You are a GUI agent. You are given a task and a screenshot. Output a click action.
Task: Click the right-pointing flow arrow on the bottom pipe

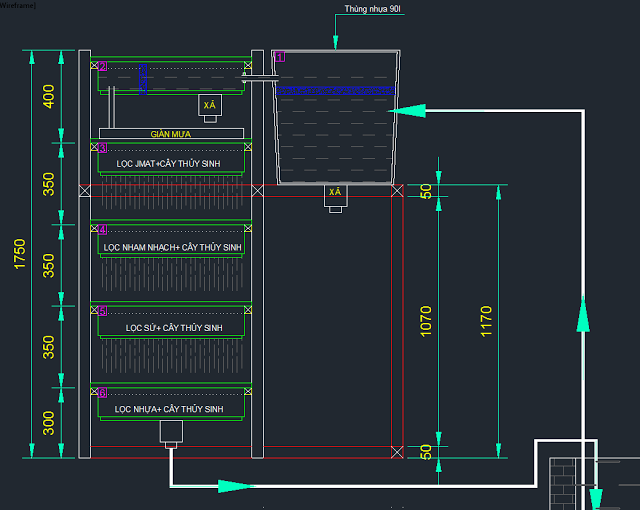coord(231,486)
